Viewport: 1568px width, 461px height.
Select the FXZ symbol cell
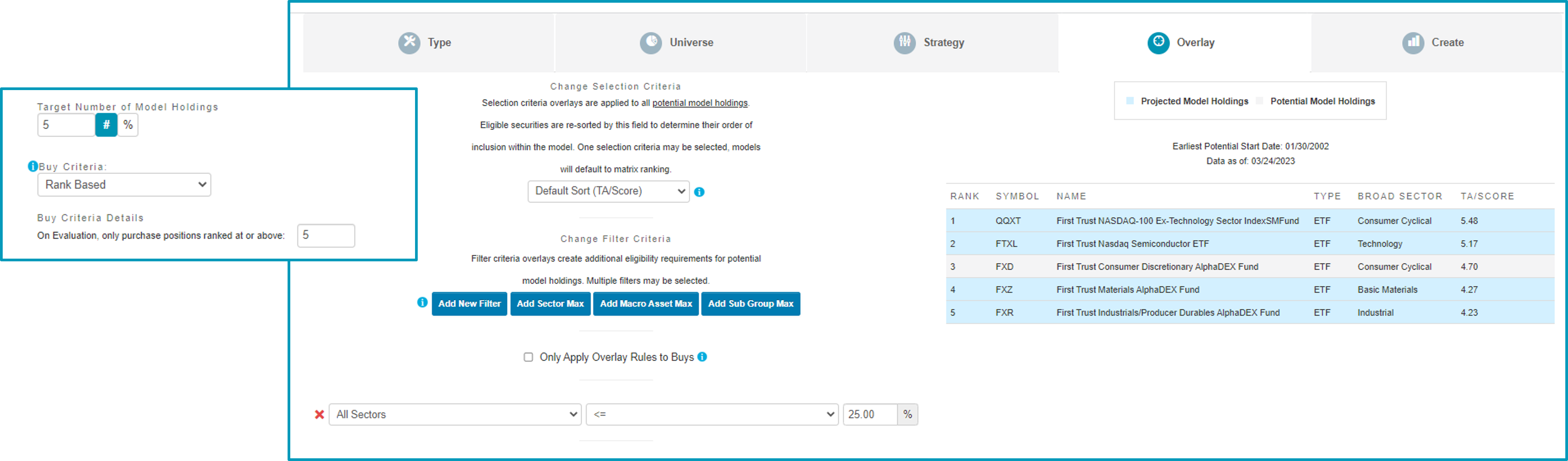[x=1004, y=290]
